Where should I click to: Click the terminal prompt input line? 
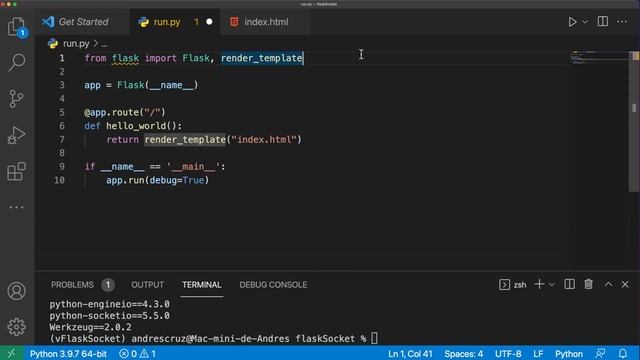pyautogui.click(x=214, y=338)
